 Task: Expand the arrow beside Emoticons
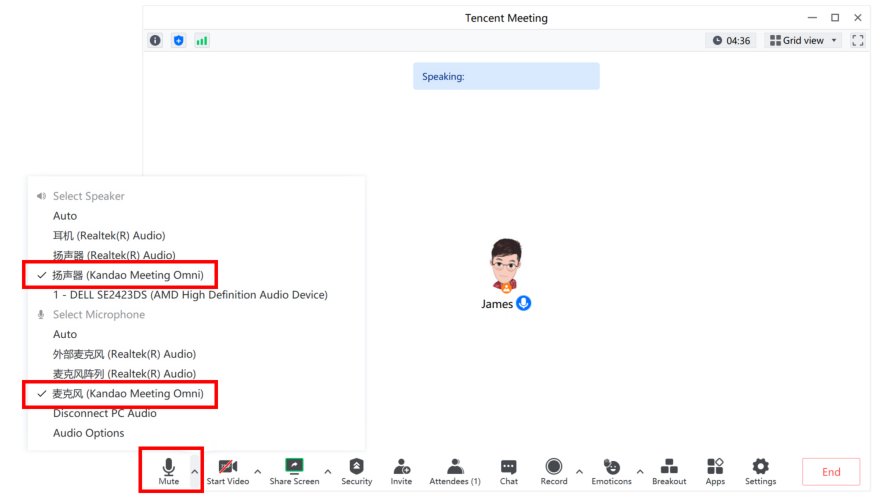coord(640,471)
